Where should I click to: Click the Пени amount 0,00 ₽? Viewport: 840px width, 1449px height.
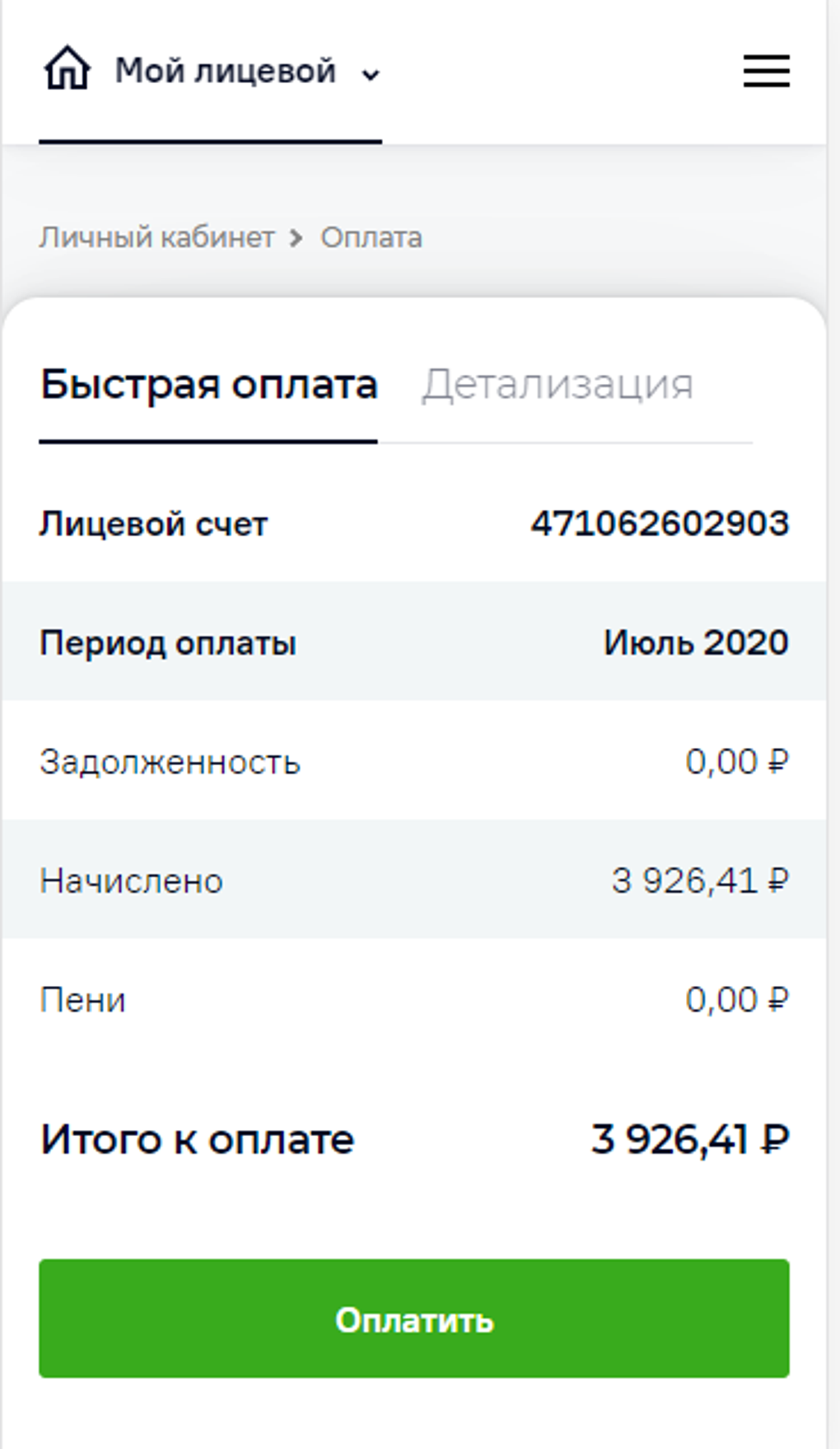(x=736, y=1000)
